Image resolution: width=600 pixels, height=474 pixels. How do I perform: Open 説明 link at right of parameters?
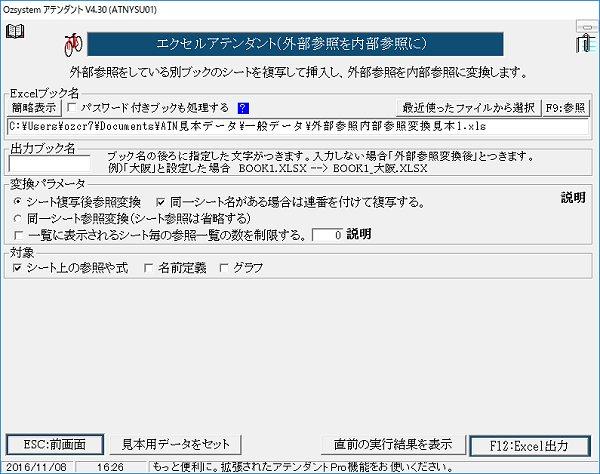(573, 198)
